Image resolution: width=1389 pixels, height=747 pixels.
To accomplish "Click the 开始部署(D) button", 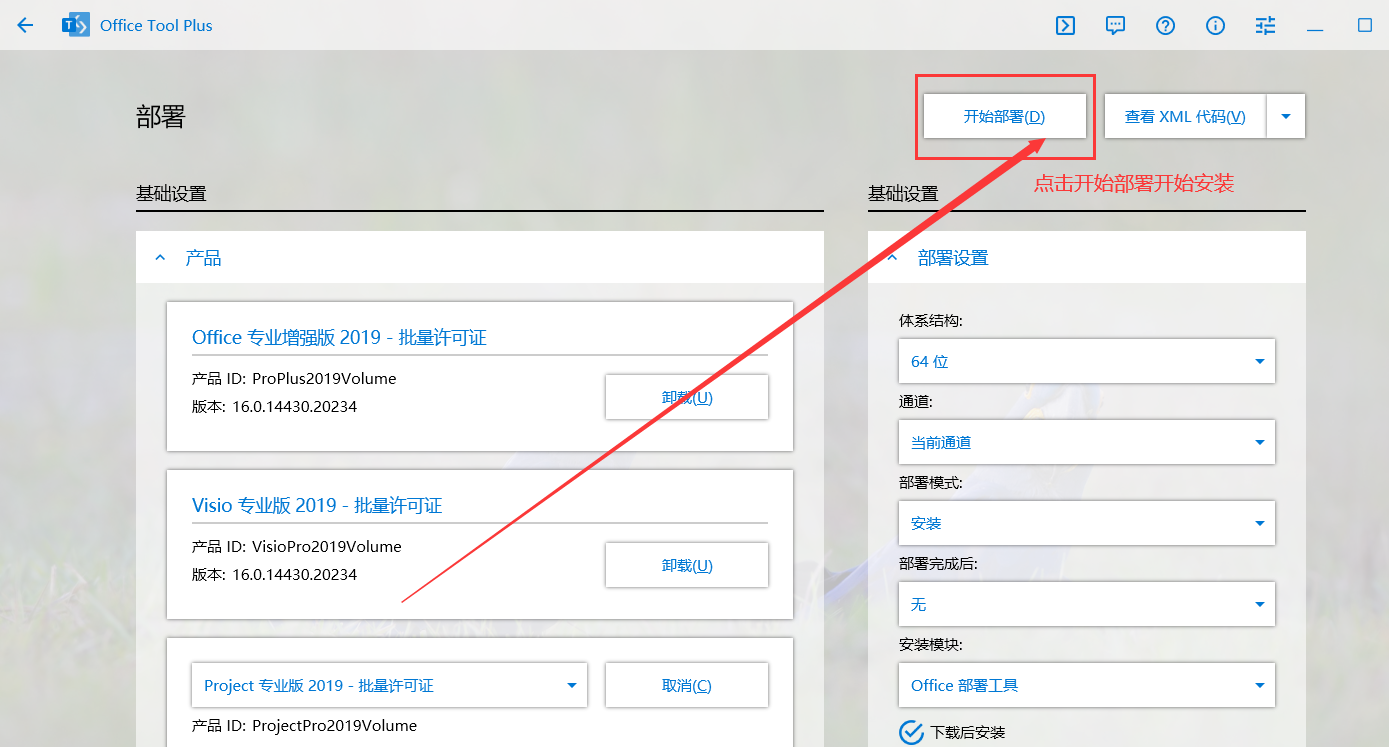I will [1004, 116].
